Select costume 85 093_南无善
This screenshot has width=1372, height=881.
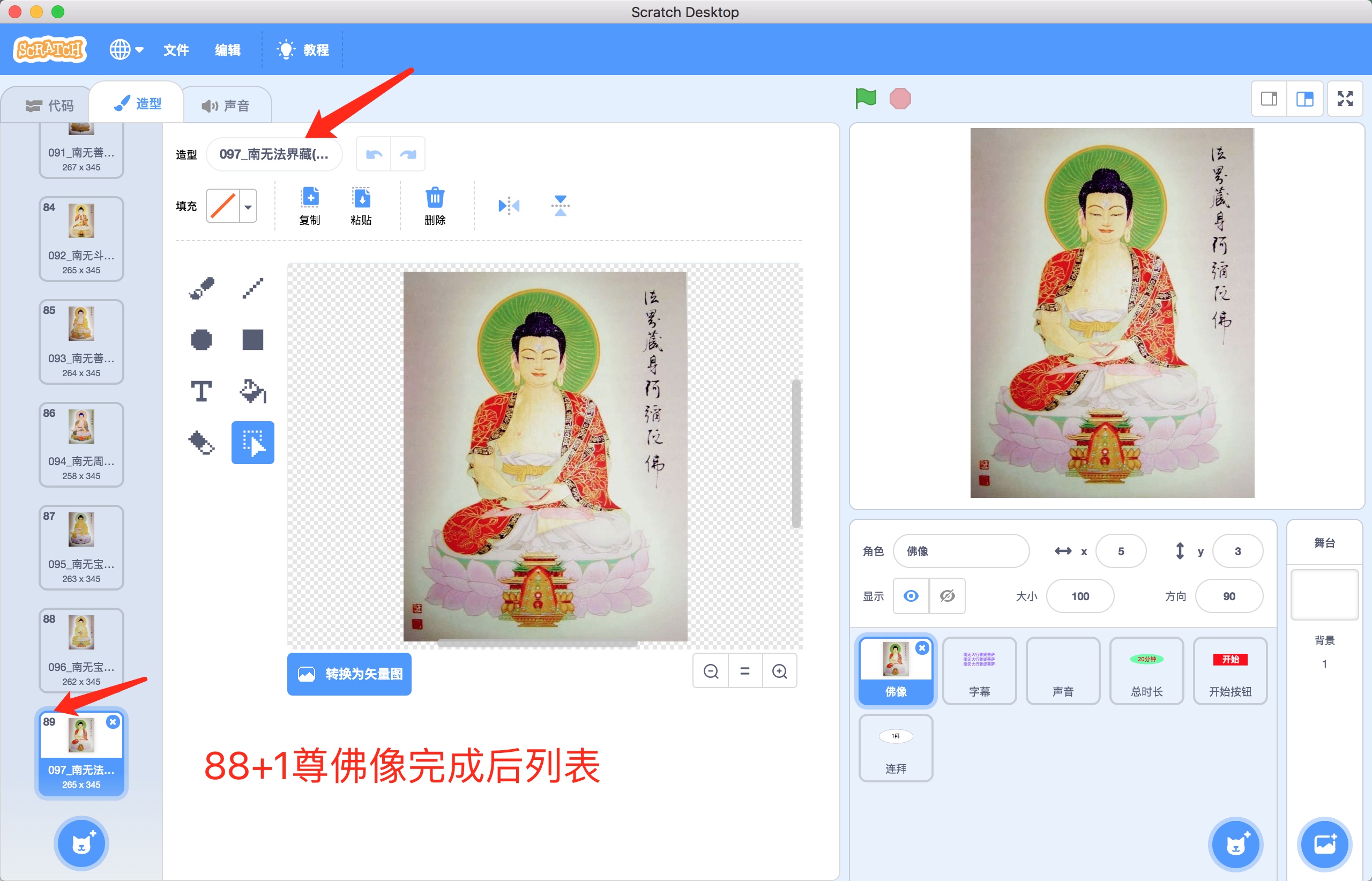[81, 342]
